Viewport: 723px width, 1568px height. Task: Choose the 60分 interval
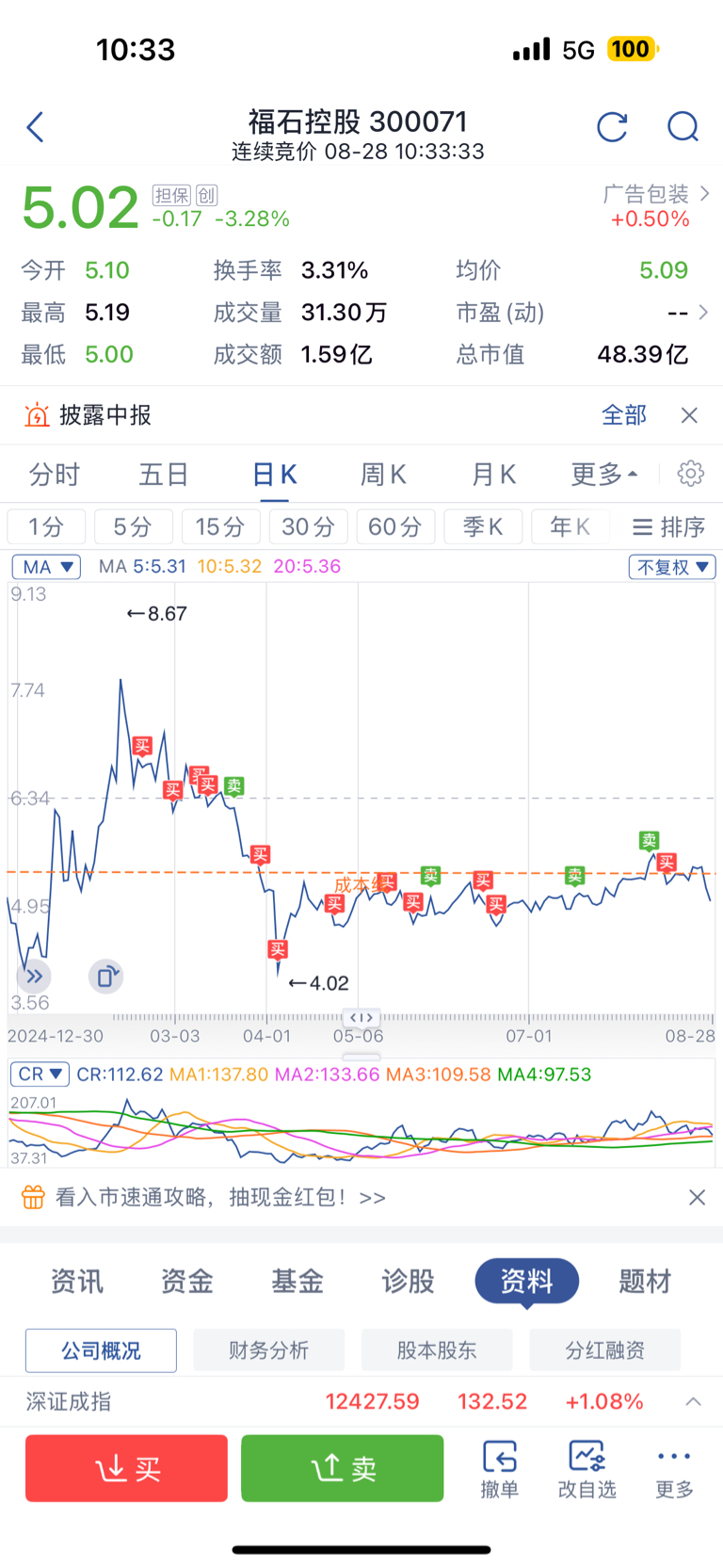(395, 526)
